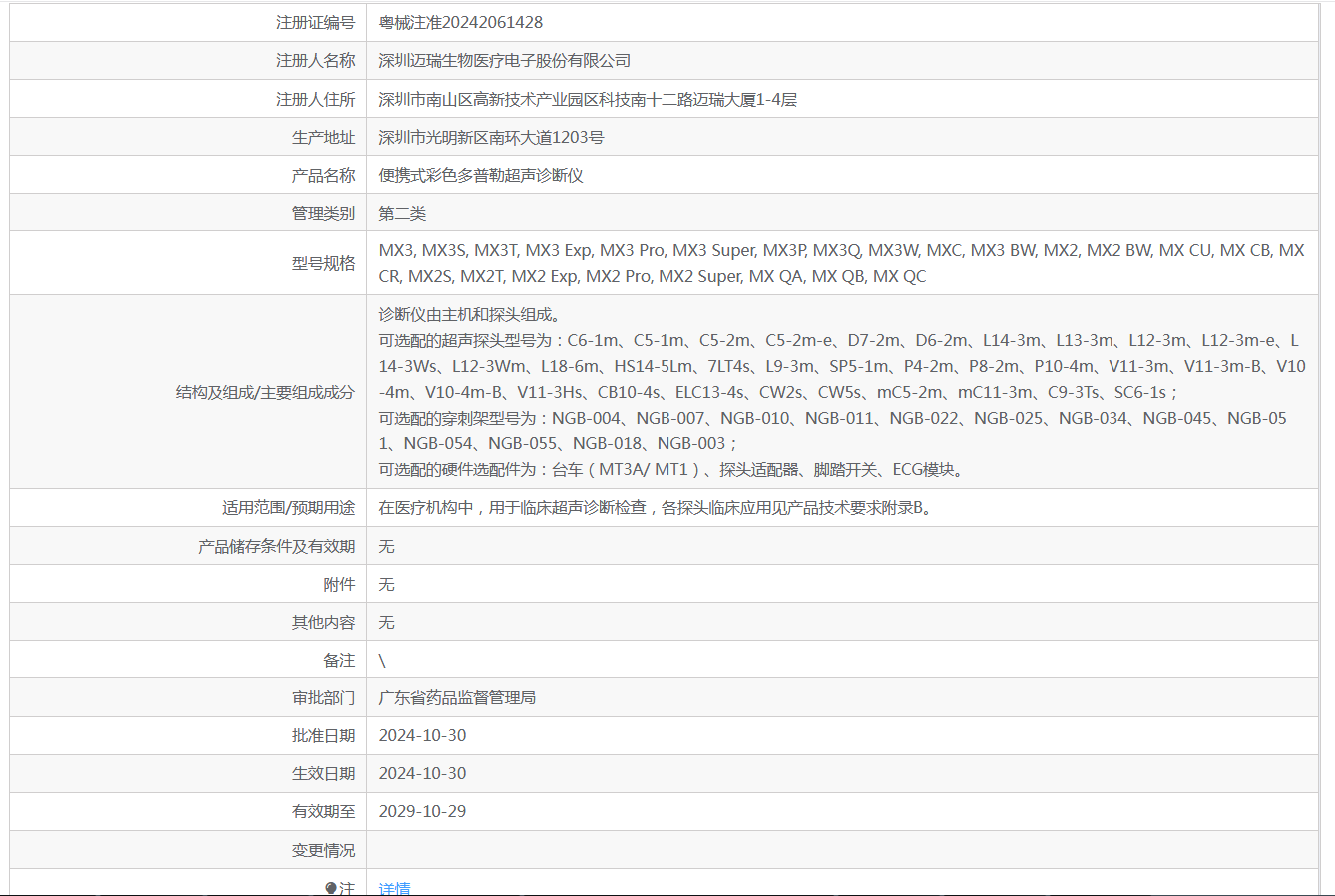Image resolution: width=1335 pixels, height=896 pixels.
Task: Click the 适用范围/预期用途 label
Action: click(288, 508)
